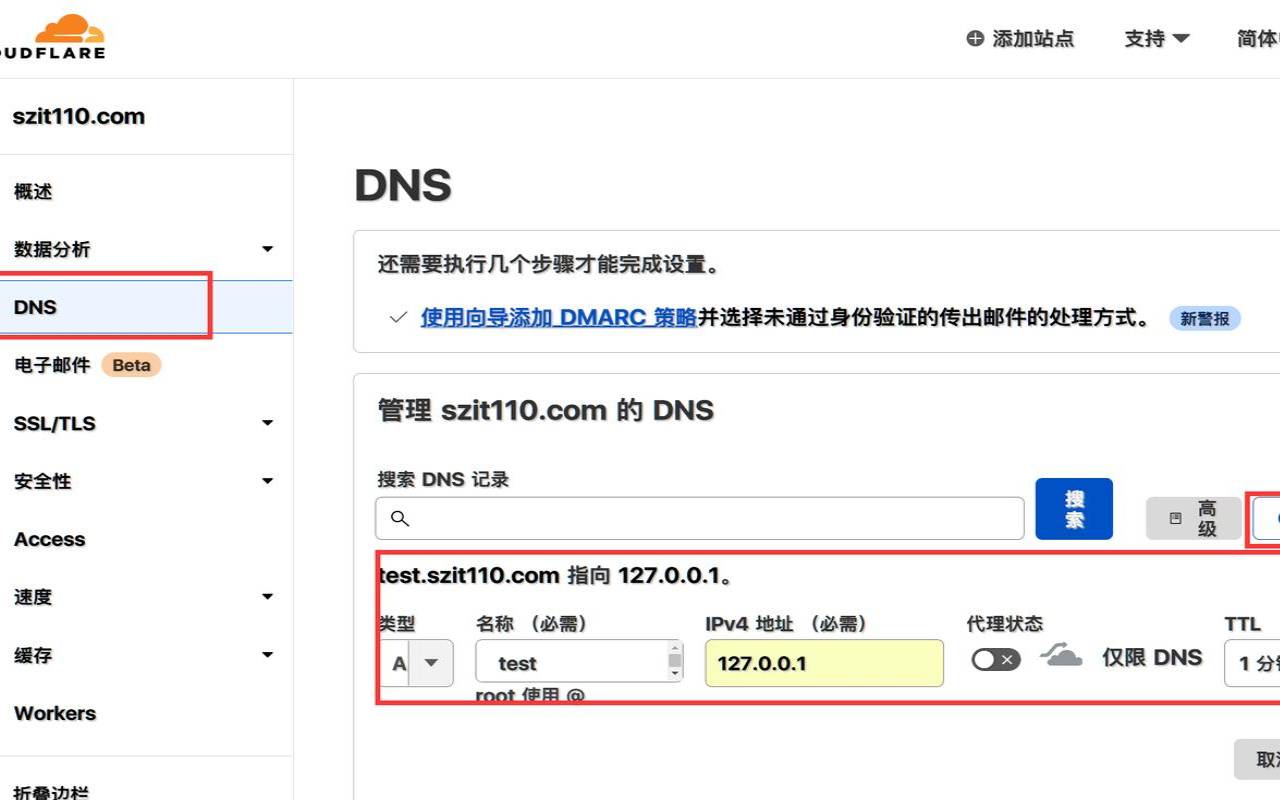Click the blue 搜索 button
The image size is (1280, 800).
click(1074, 509)
